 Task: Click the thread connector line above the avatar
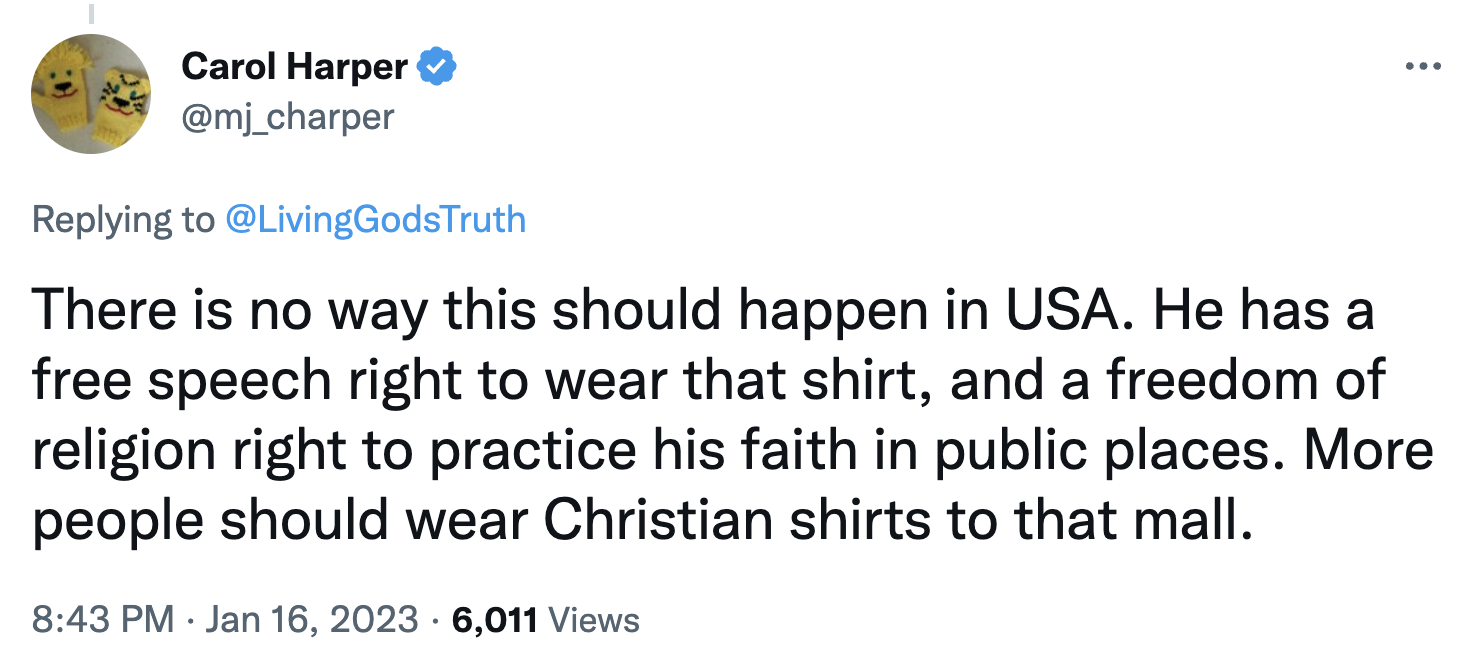pyautogui.click(x=91, y=12)
